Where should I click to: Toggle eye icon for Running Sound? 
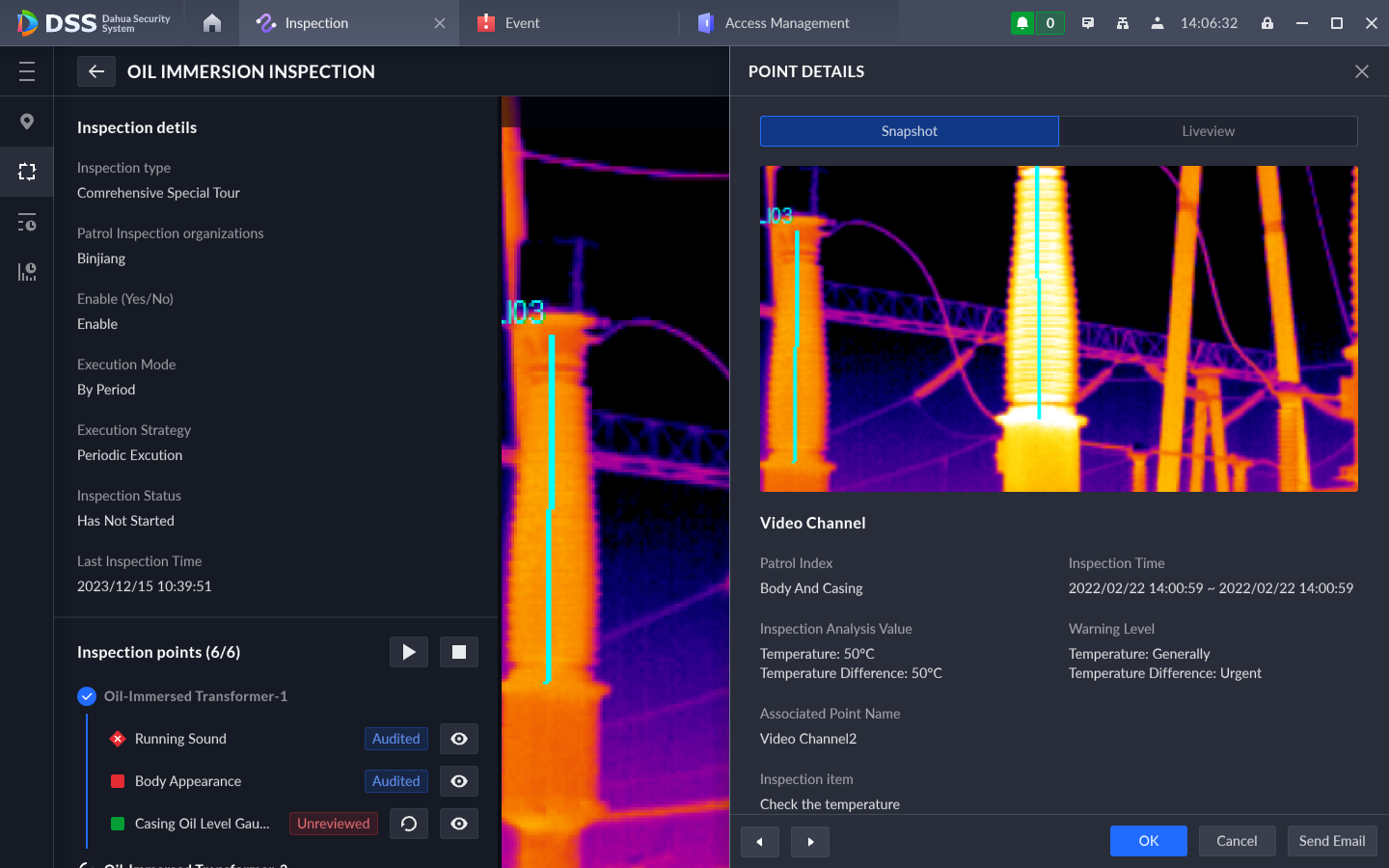tap(459, 739)
